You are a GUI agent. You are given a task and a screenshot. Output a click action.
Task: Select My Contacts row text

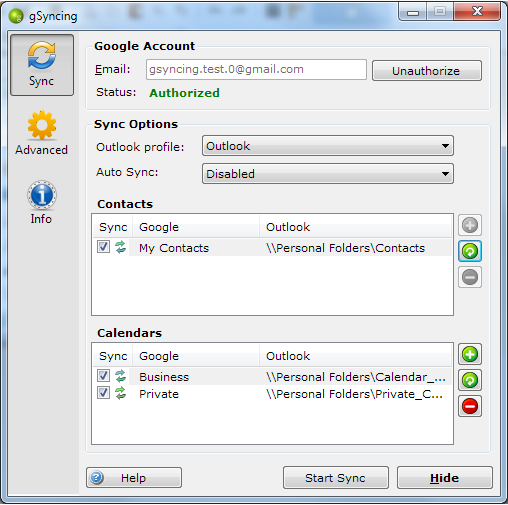click(174, 248)
